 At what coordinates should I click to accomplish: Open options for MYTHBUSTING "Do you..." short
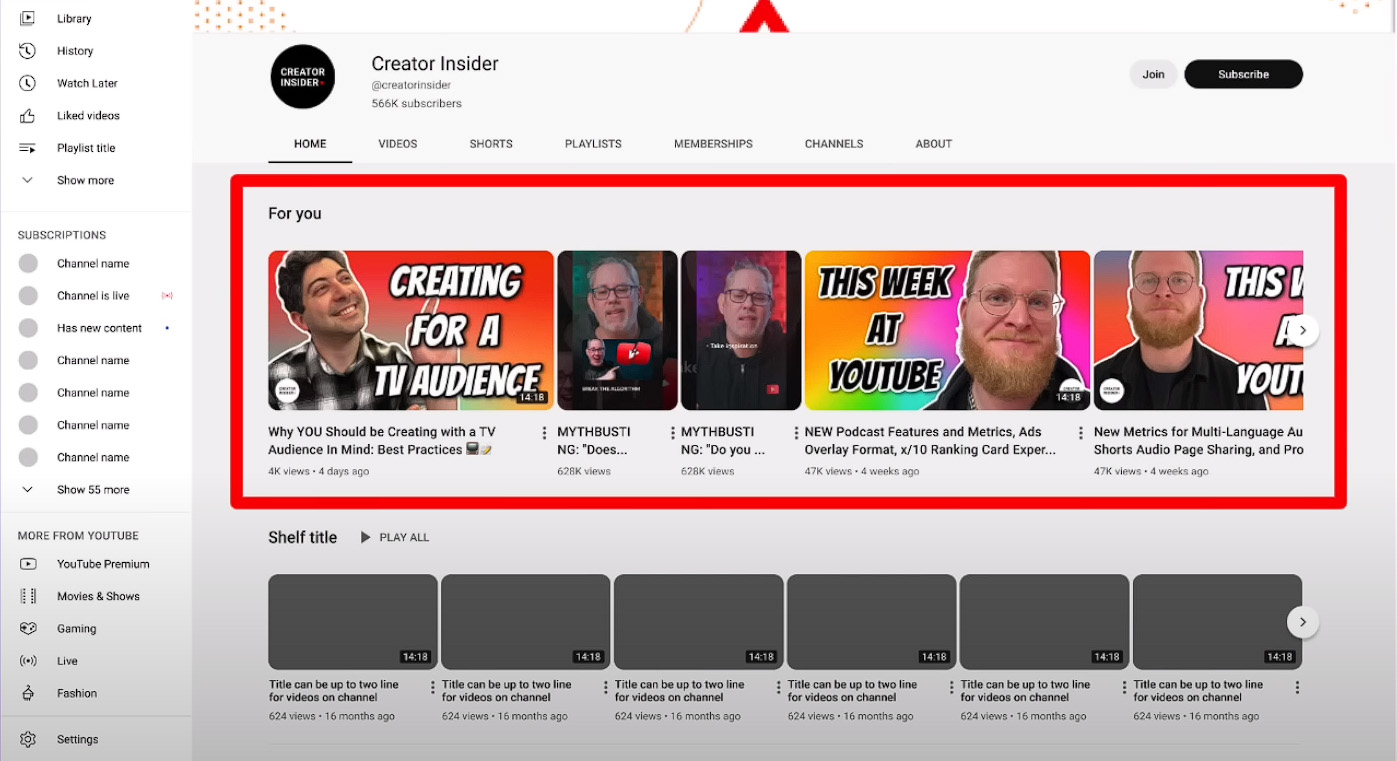pyautogui.click(x=797, y=433)
